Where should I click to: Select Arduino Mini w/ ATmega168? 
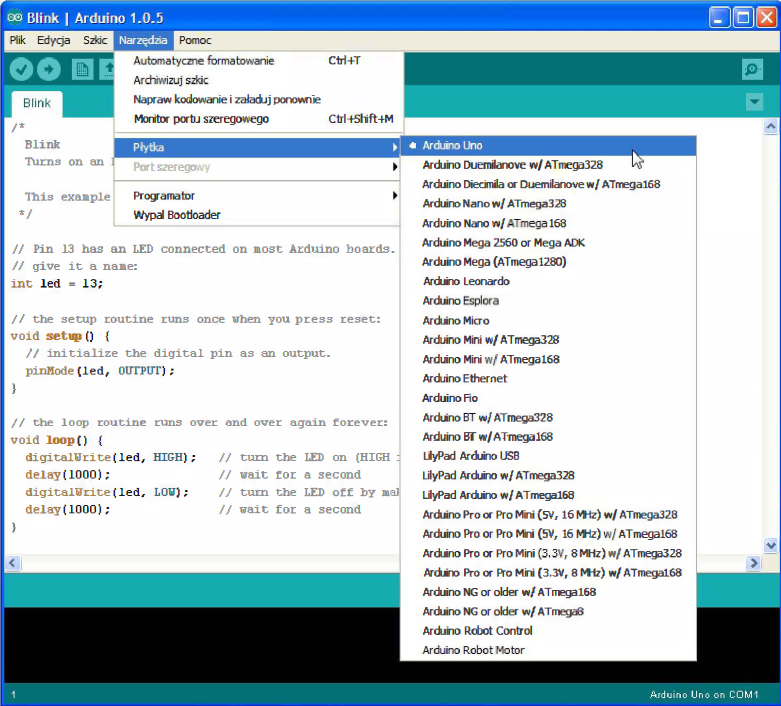tap(548, 359)
